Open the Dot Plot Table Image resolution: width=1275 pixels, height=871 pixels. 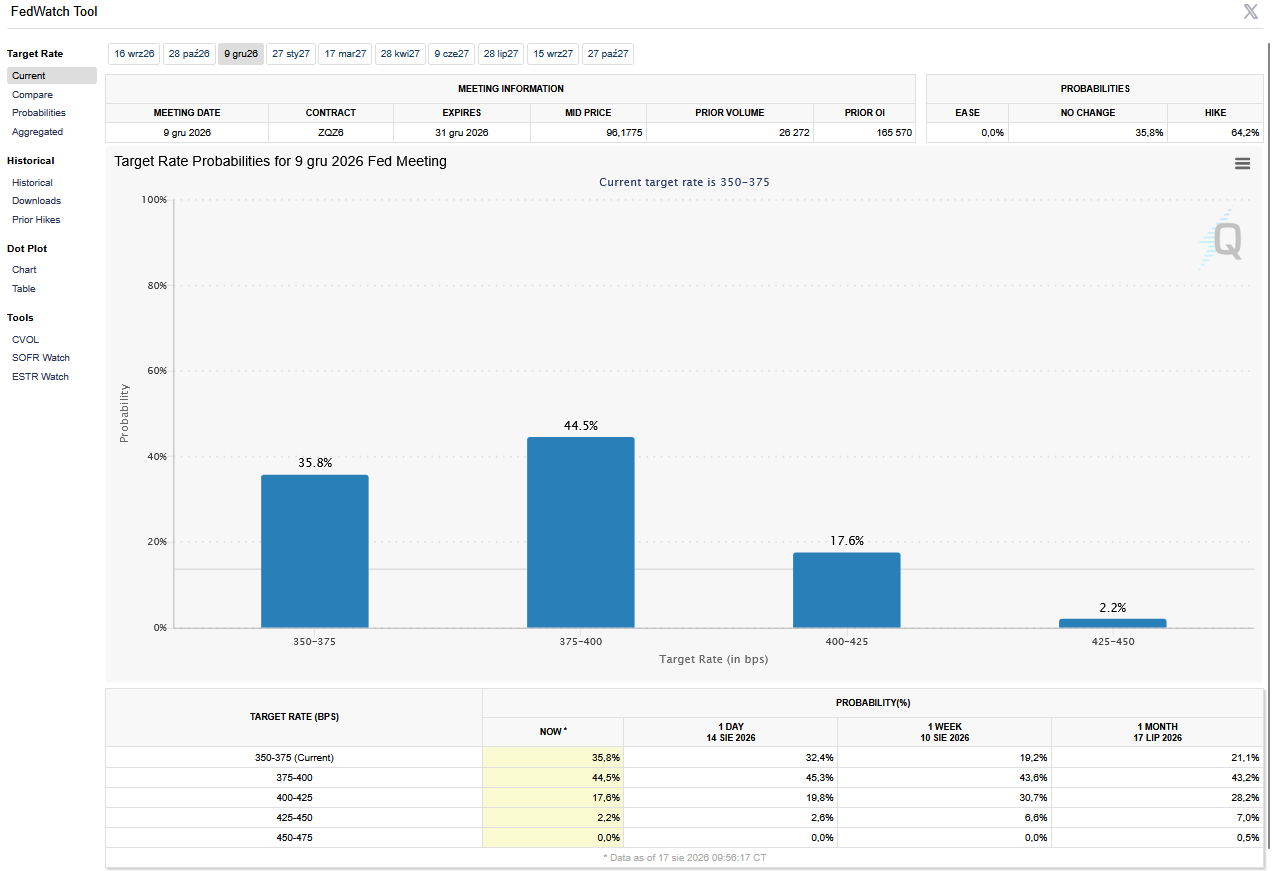click(x=24, y=289)
